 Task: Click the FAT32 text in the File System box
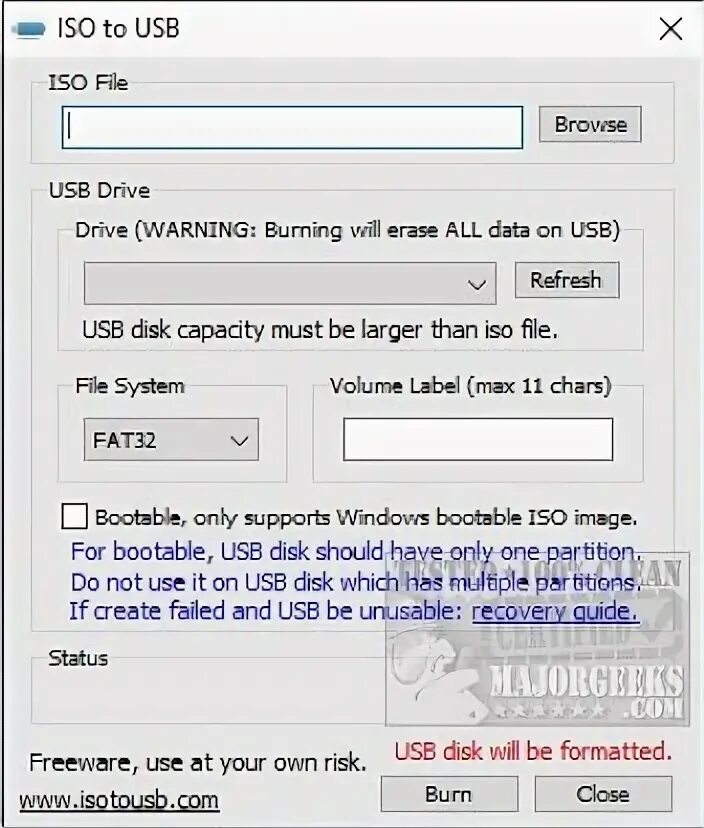[125, 440]
